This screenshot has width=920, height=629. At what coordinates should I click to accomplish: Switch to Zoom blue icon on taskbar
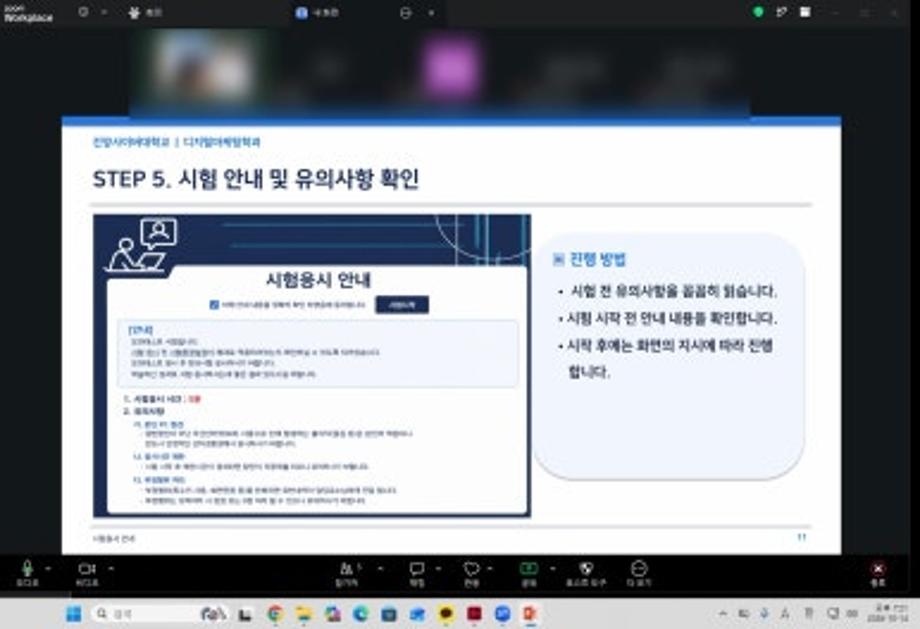[502, 614]
